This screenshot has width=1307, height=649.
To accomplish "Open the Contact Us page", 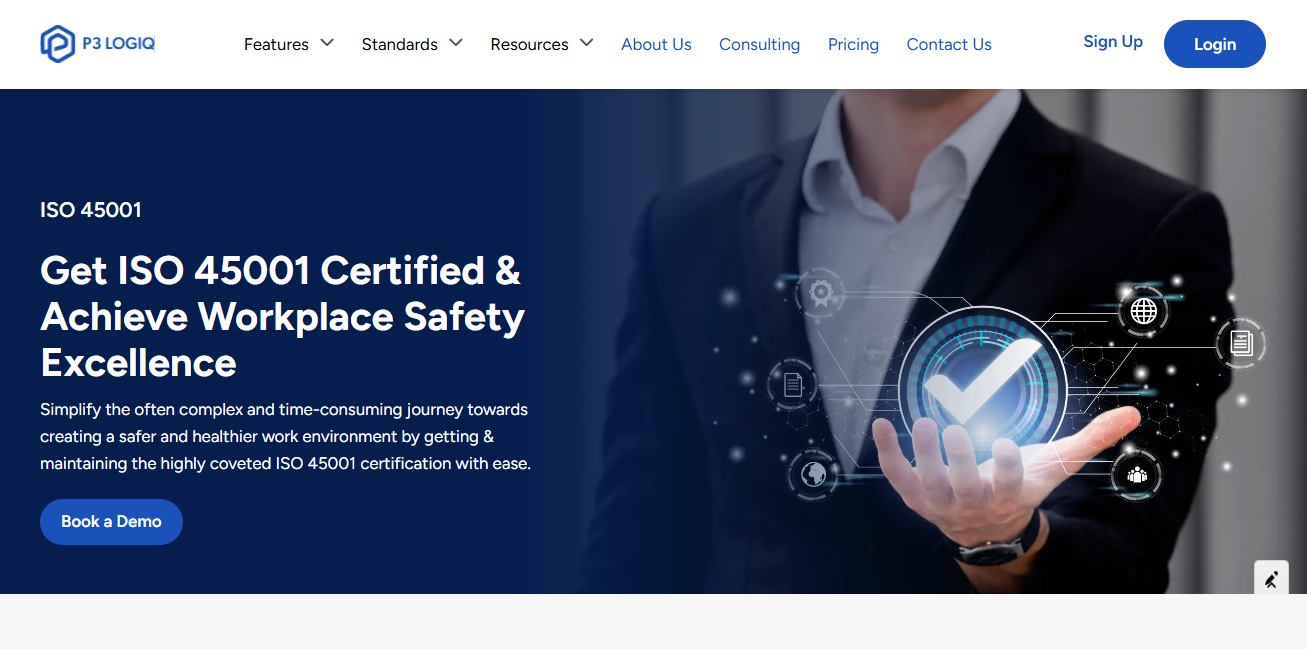I will (949, 44).
